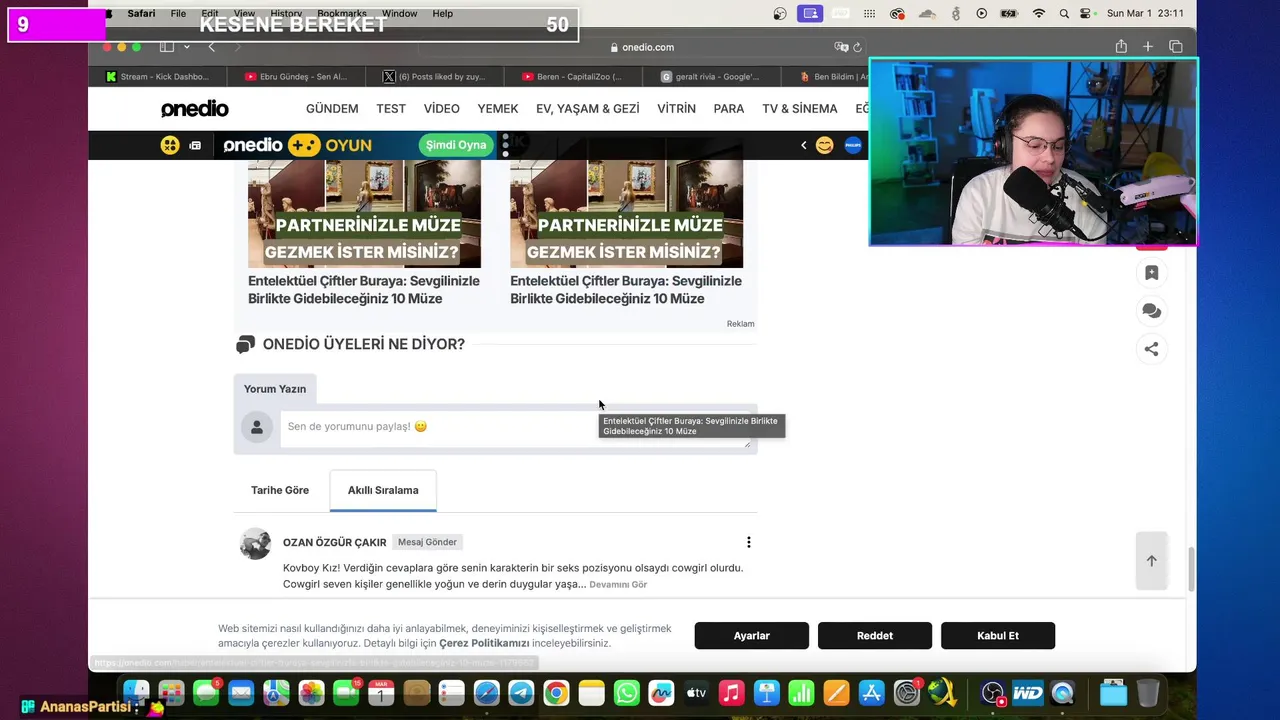Expand the comment with Devamını Gör
The height and width of the screenshot is (720, 1280).
click(618, 584)
